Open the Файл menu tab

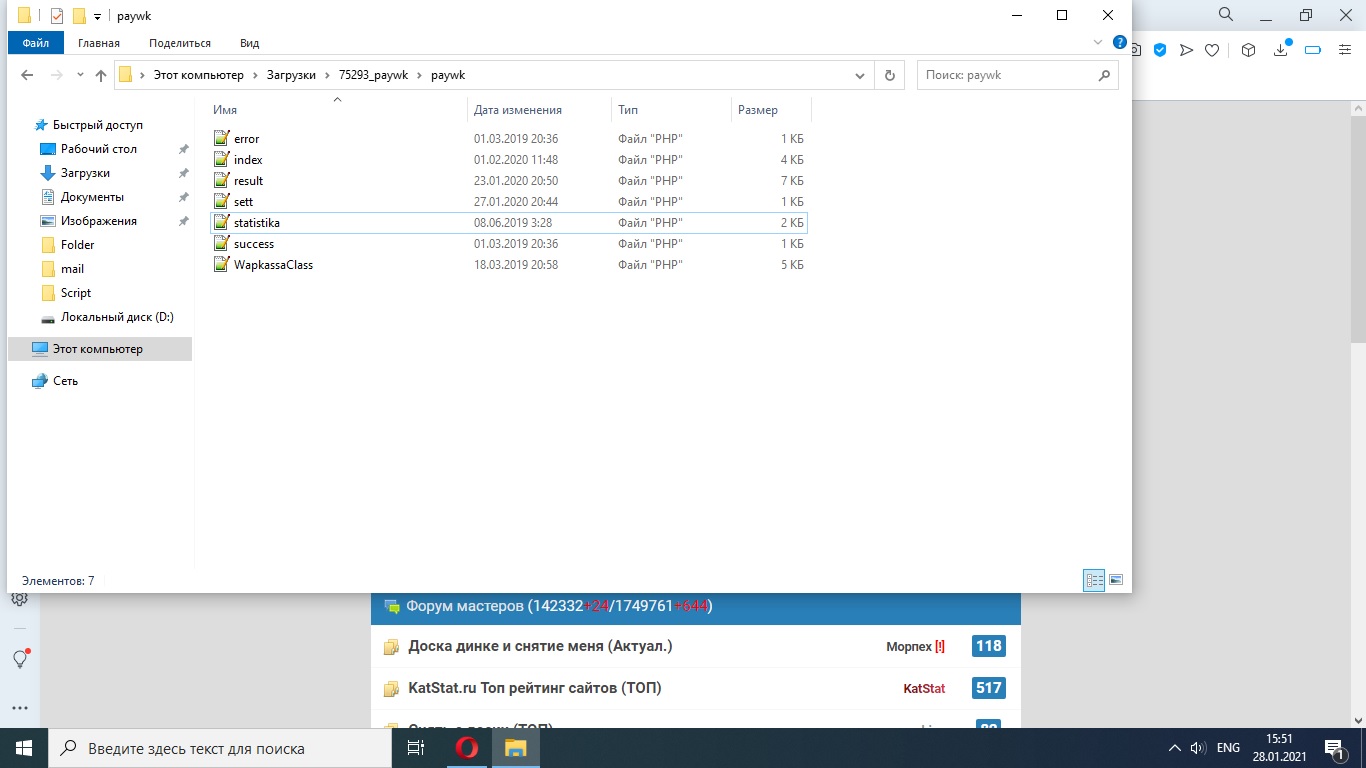[35, 43]
